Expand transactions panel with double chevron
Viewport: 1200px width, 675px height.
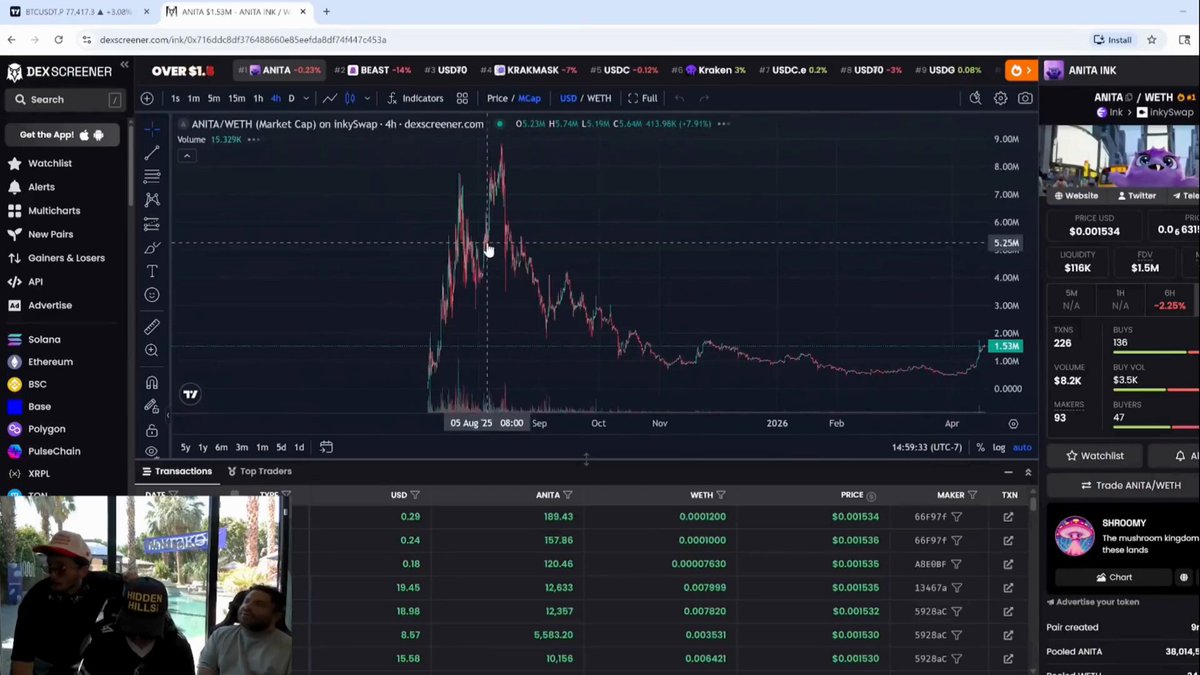[1028, 472]
